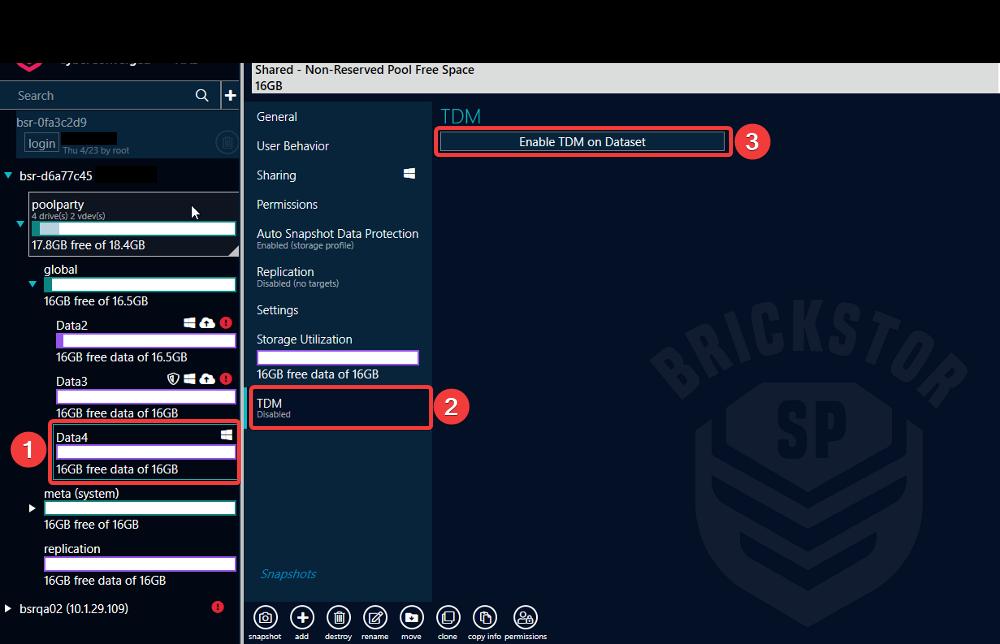Select the destroy trash icon
This screenshot has width=1000, height=644.
[338, 618]
